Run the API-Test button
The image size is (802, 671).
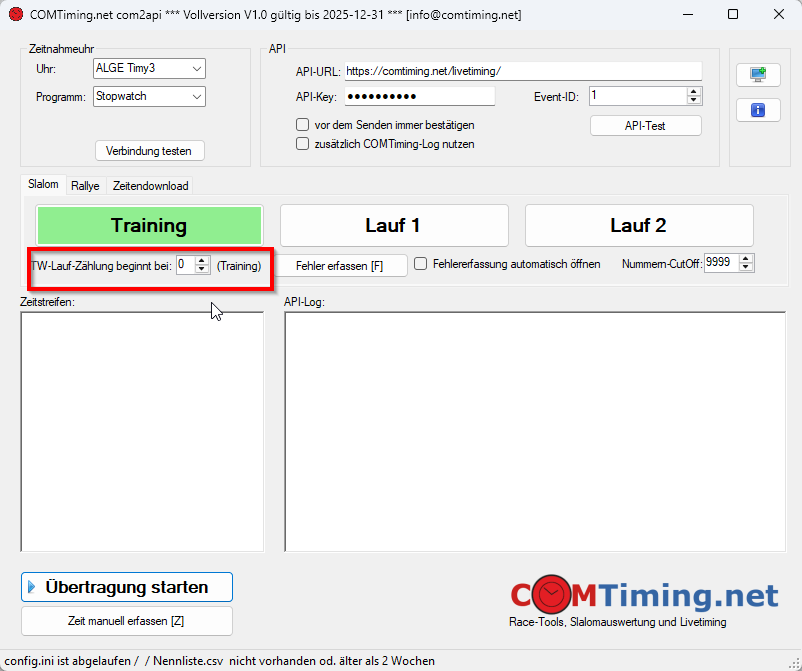pyautogui.click(x=645, y=126)
